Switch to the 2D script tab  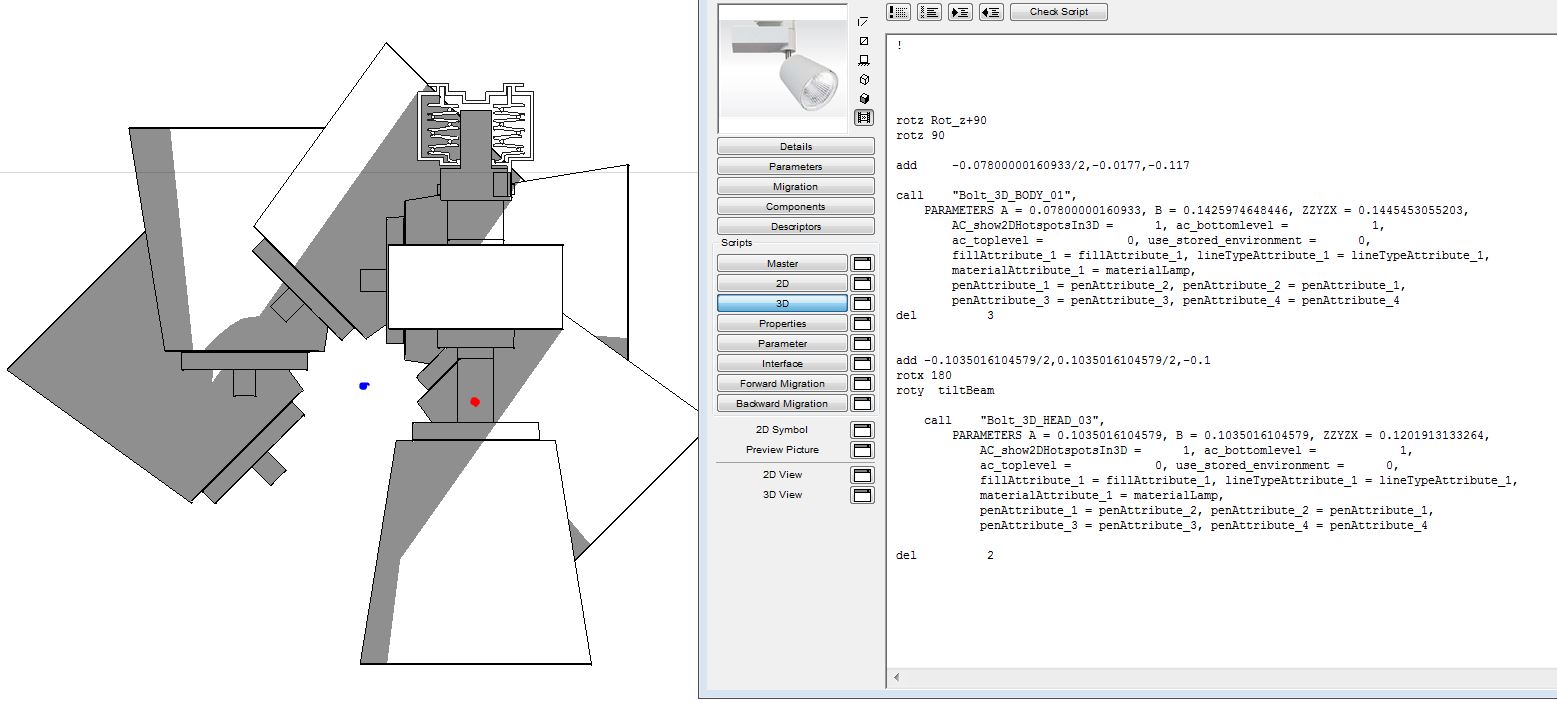coord(781,283)
